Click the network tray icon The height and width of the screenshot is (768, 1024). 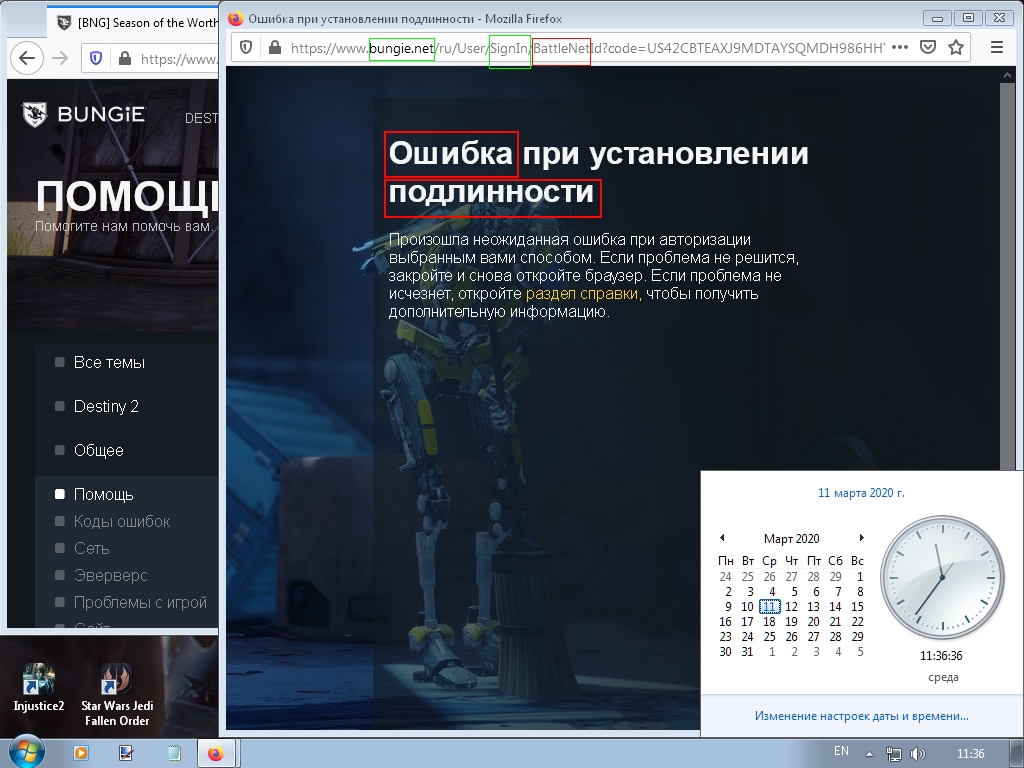893,754
